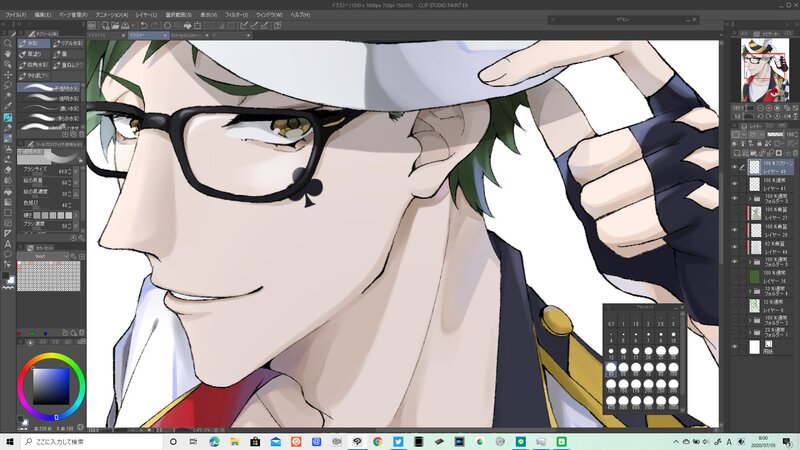Click the New document icon in the command bar

[x=105, y=25]
